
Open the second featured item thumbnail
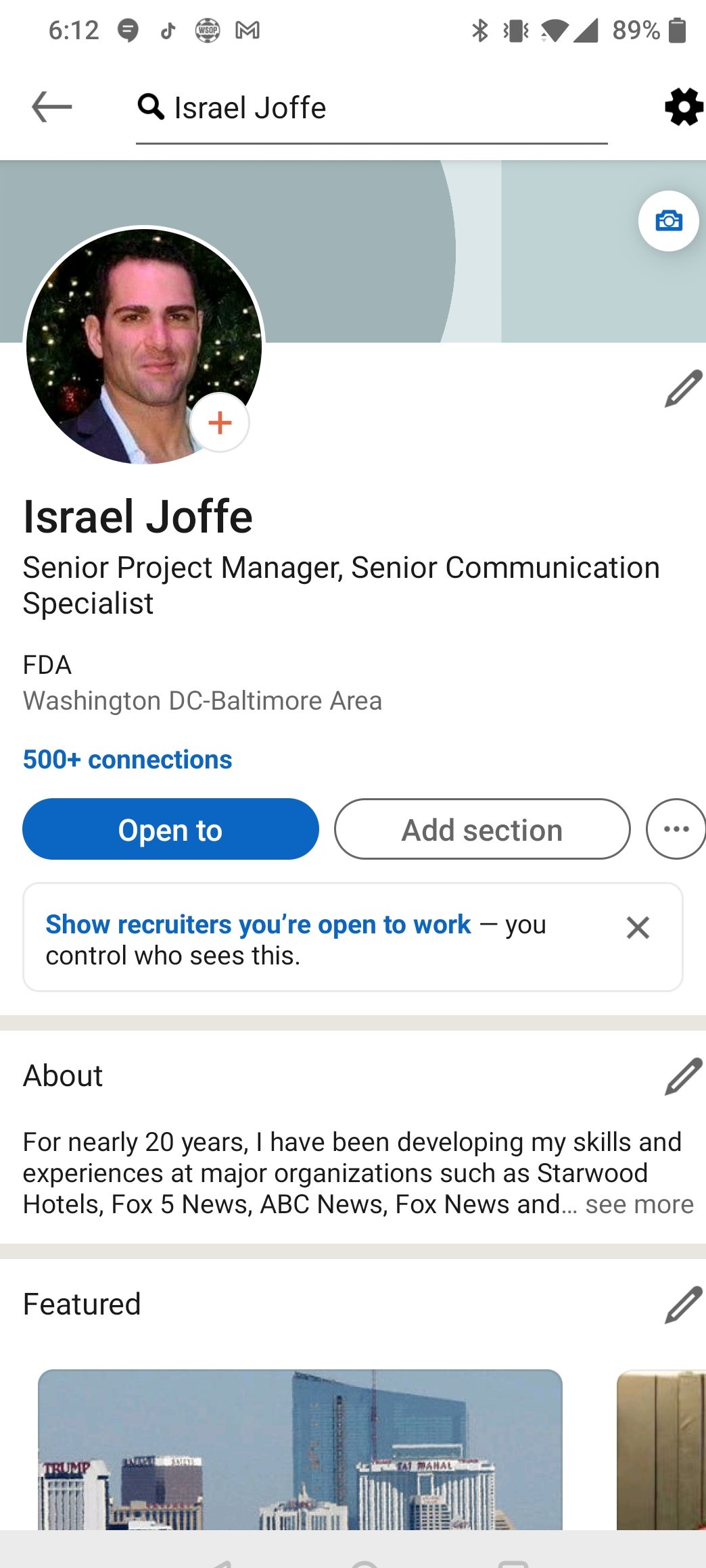pyautogui.click(x=661, y=1450)
